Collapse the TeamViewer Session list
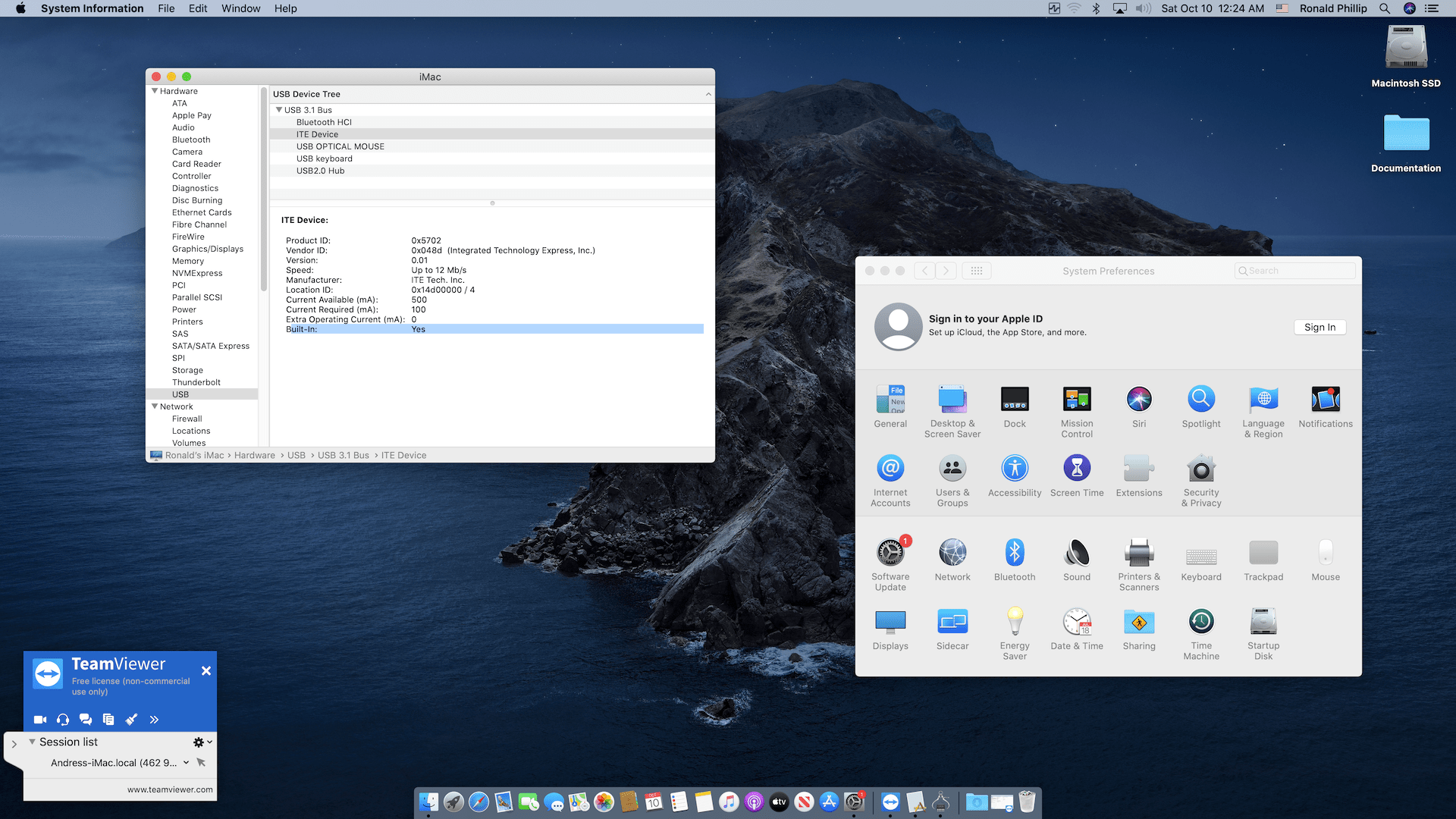Image resolution: width=1456 pixels, height=819 pixels. 32,742
